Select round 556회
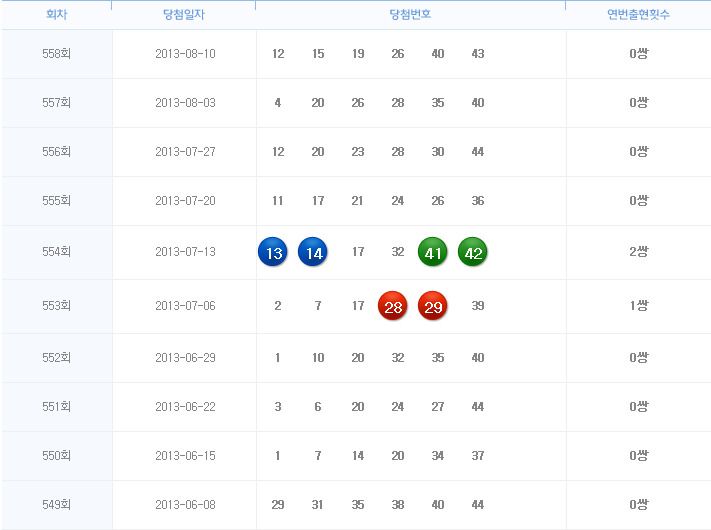Viewport: 711px width, 530px height. [x=57, y=151]
